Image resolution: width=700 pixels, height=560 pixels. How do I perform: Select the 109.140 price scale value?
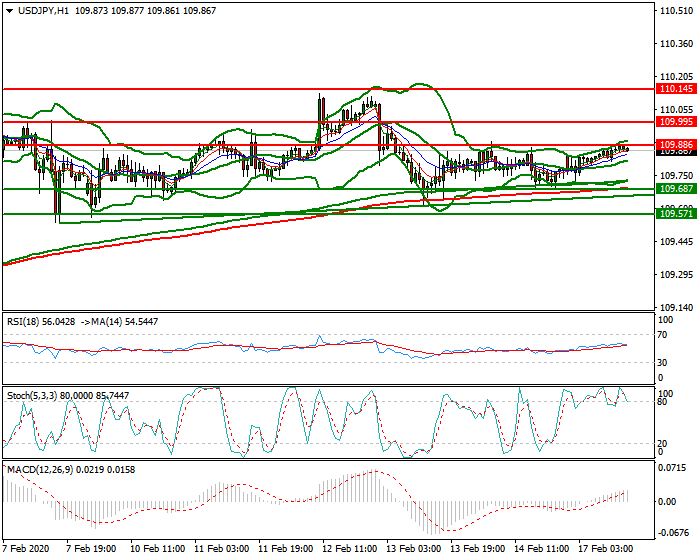coord(677,308)
